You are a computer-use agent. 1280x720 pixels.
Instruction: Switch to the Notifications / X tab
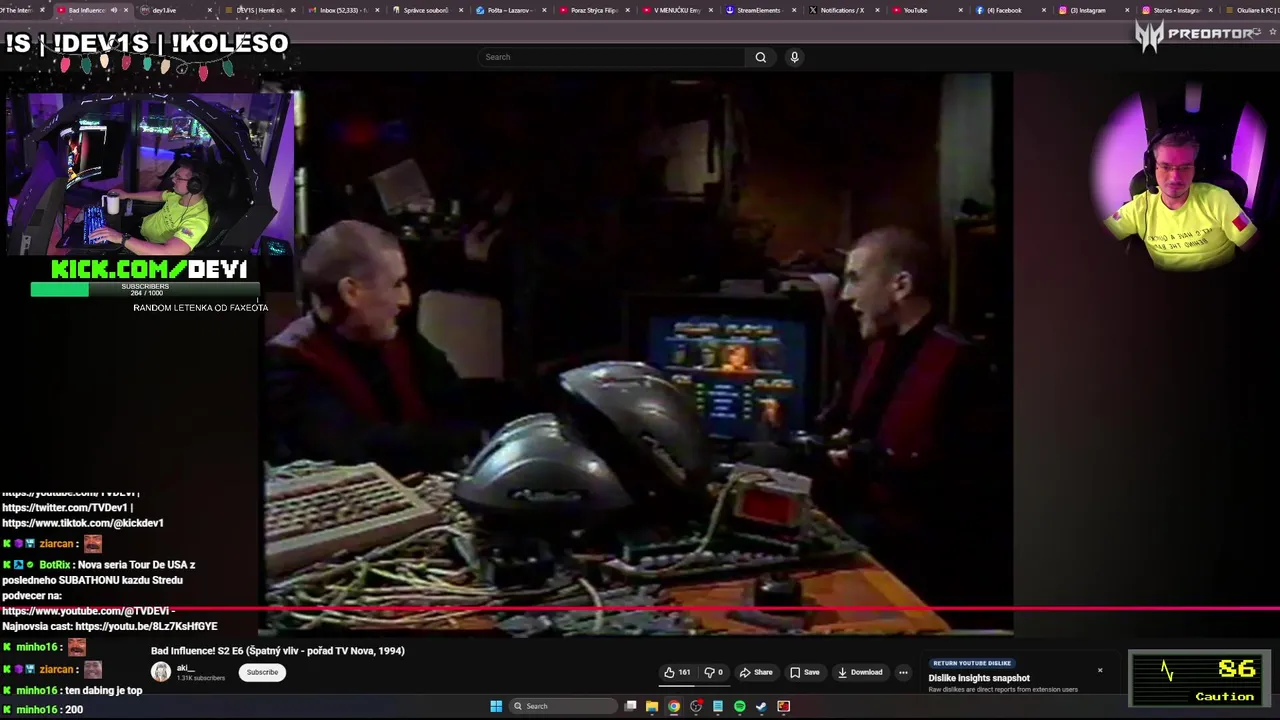pyautogui.click(x=843, y=10)
